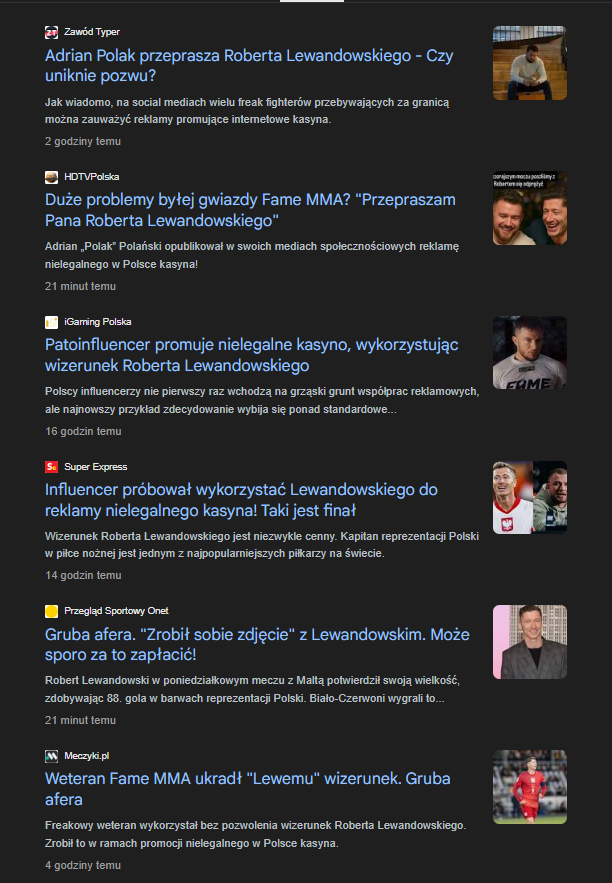Click thumbnail of Lewandowski in grey blazer

[x=530, y=642]
